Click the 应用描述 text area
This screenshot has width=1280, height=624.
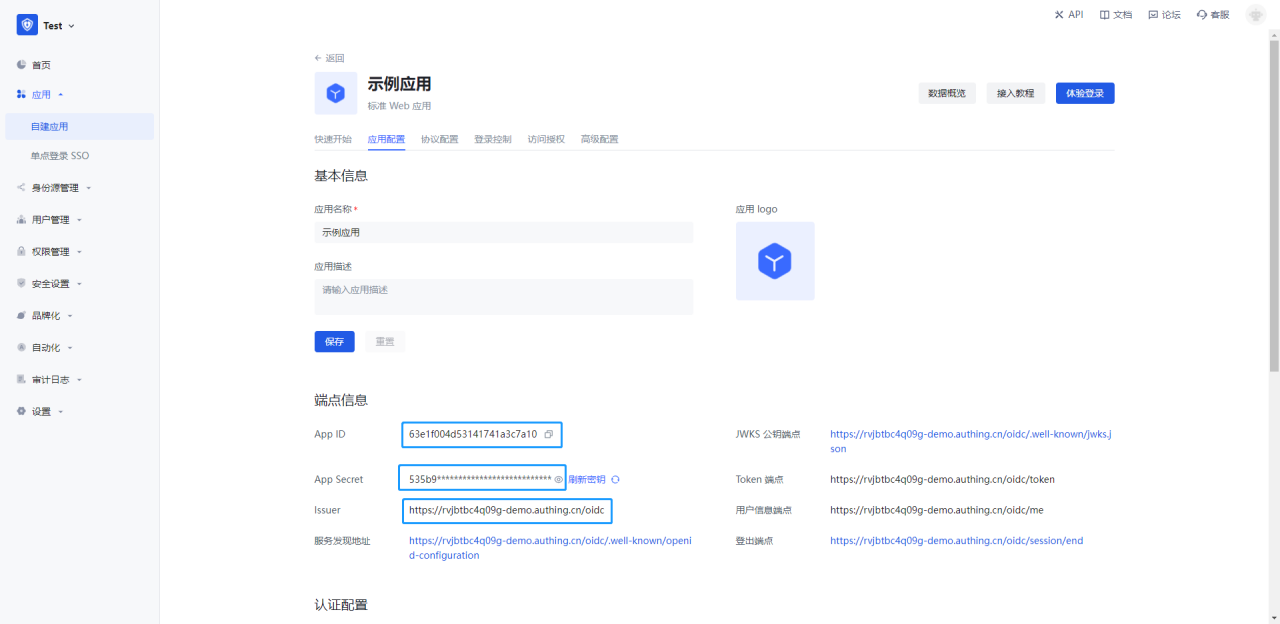[x=503, y=296]
